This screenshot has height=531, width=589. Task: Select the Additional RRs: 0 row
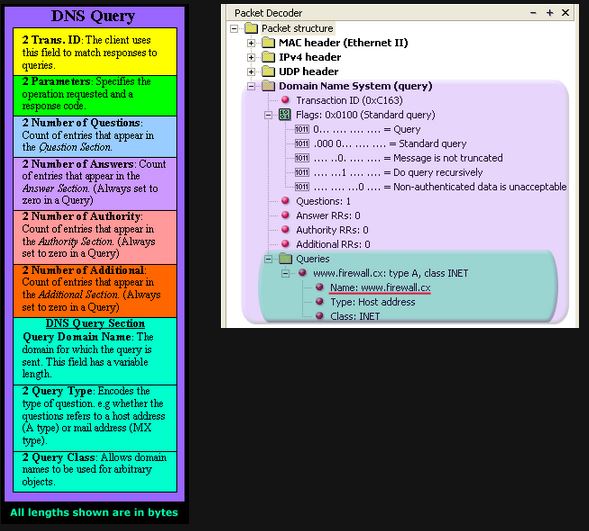[333, 245]
